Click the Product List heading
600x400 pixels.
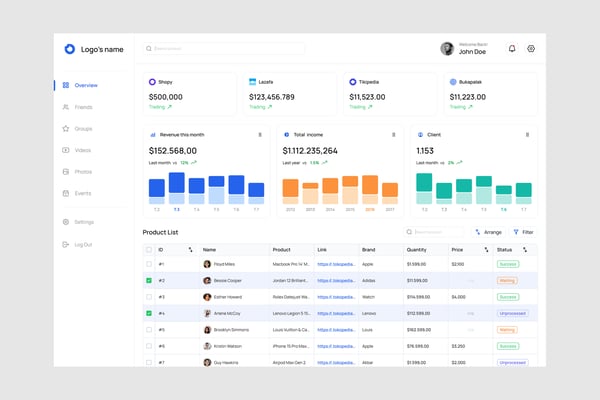[x=160, y=232]
